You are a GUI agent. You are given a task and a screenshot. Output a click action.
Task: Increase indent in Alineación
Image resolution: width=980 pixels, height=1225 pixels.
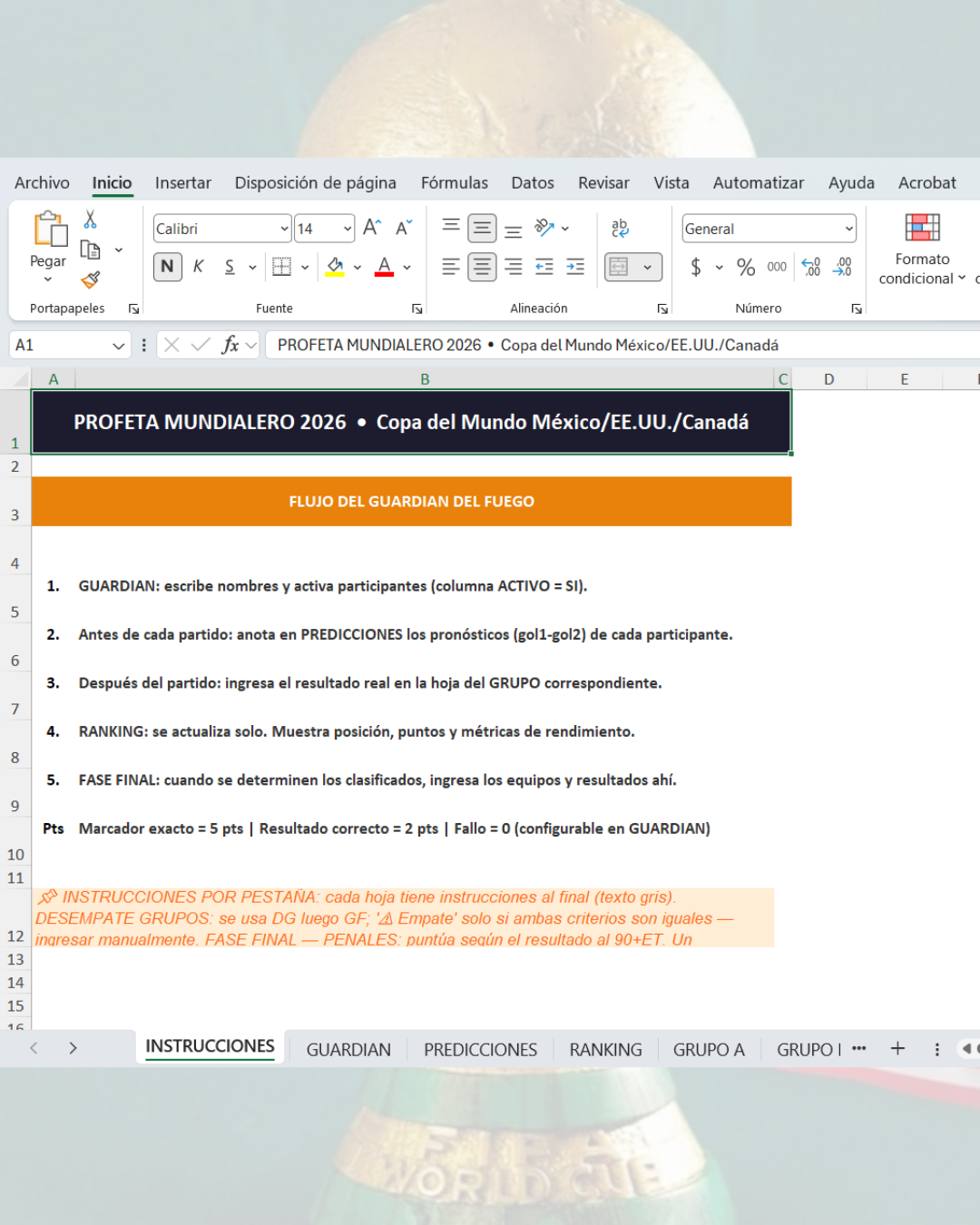575,267
